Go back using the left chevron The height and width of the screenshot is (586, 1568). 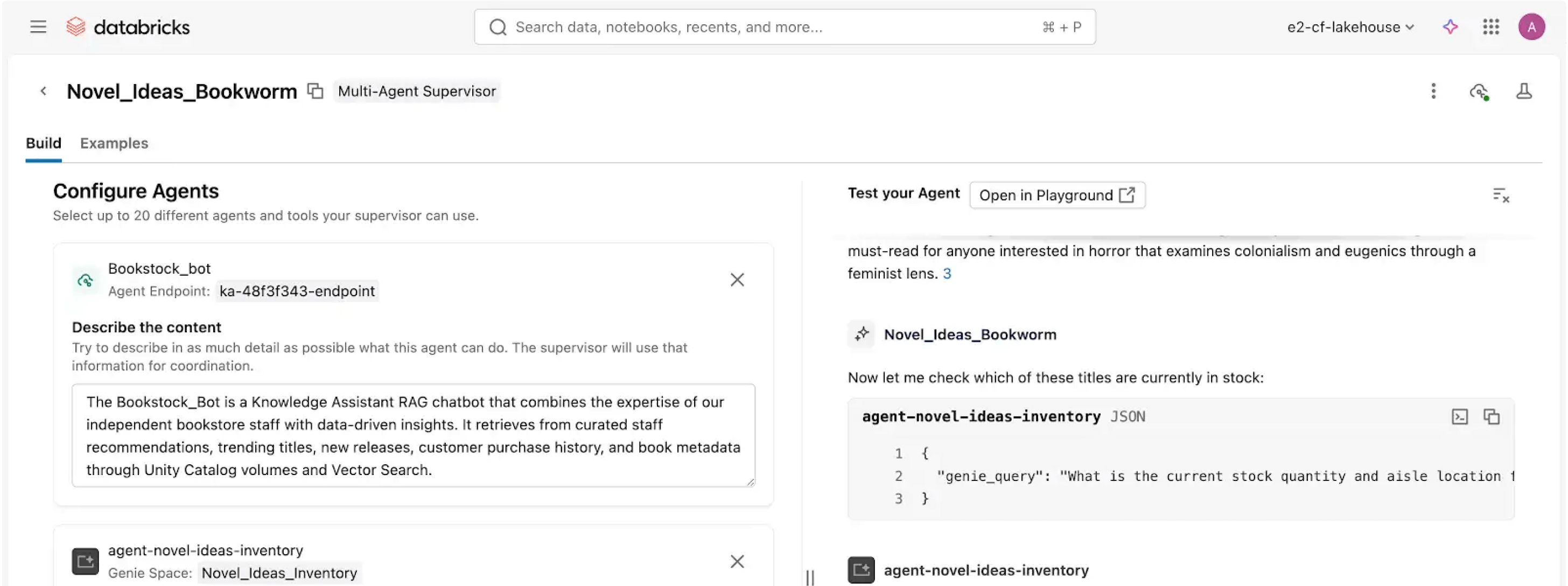click(43, 91)
